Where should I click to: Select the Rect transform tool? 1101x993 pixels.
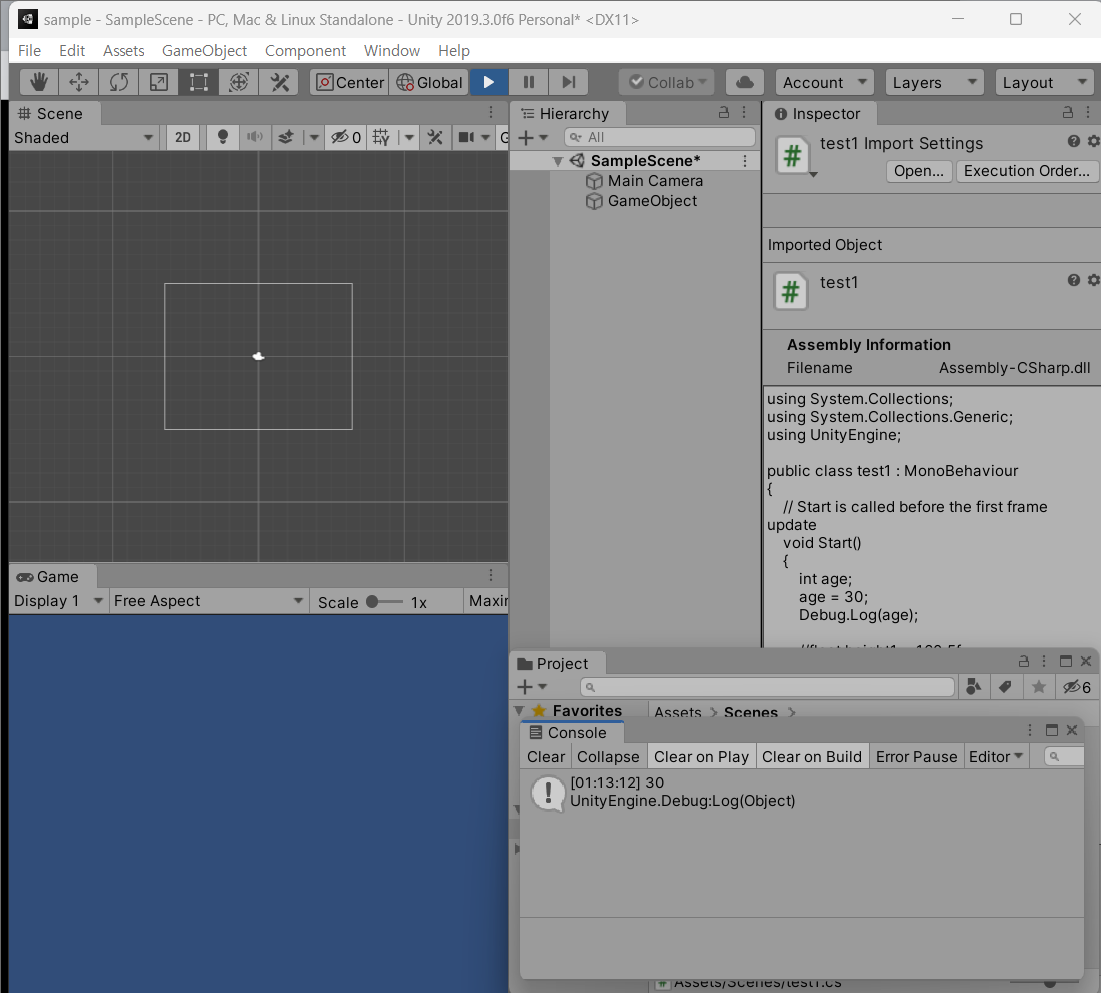[199, 82]
